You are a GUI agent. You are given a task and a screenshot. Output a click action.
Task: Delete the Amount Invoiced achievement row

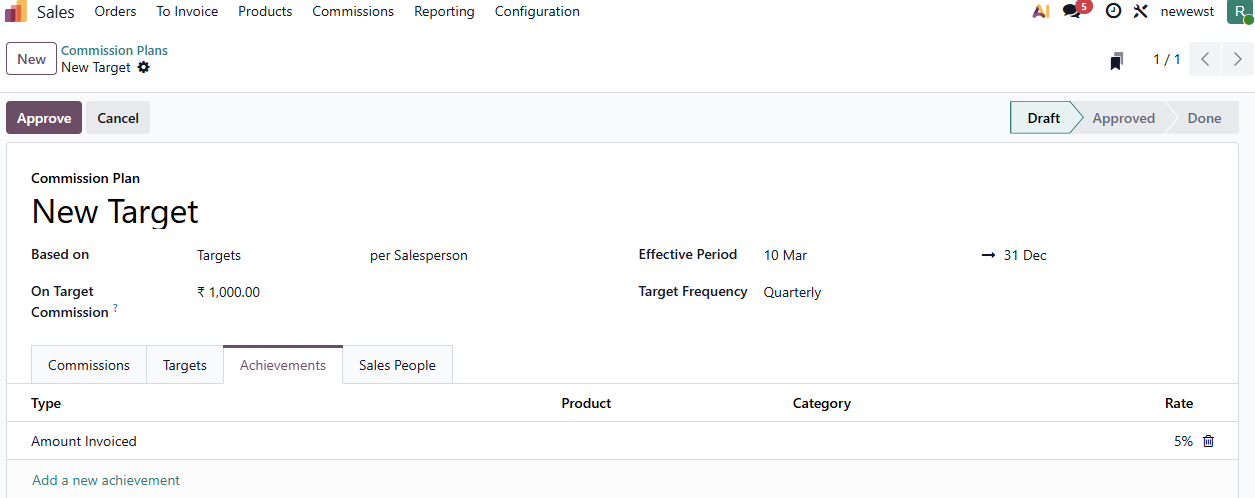pos(1208,441)
